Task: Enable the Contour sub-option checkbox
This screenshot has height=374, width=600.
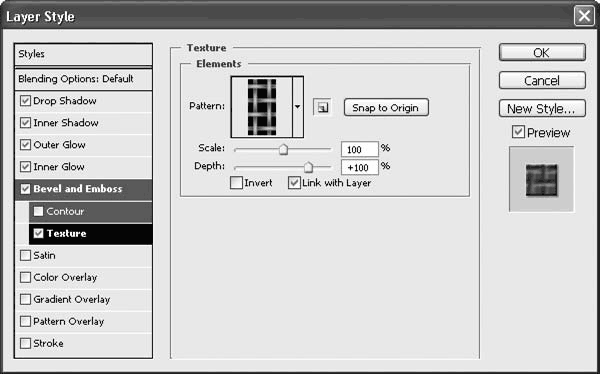Action: [x=38, y=211]
